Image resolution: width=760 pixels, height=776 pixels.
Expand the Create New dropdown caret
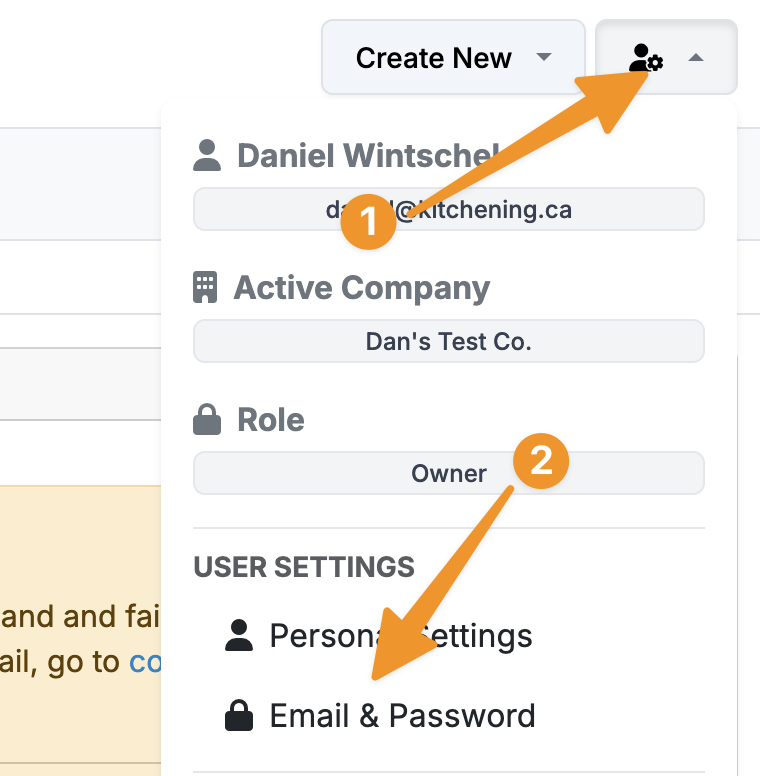[544, 57]
